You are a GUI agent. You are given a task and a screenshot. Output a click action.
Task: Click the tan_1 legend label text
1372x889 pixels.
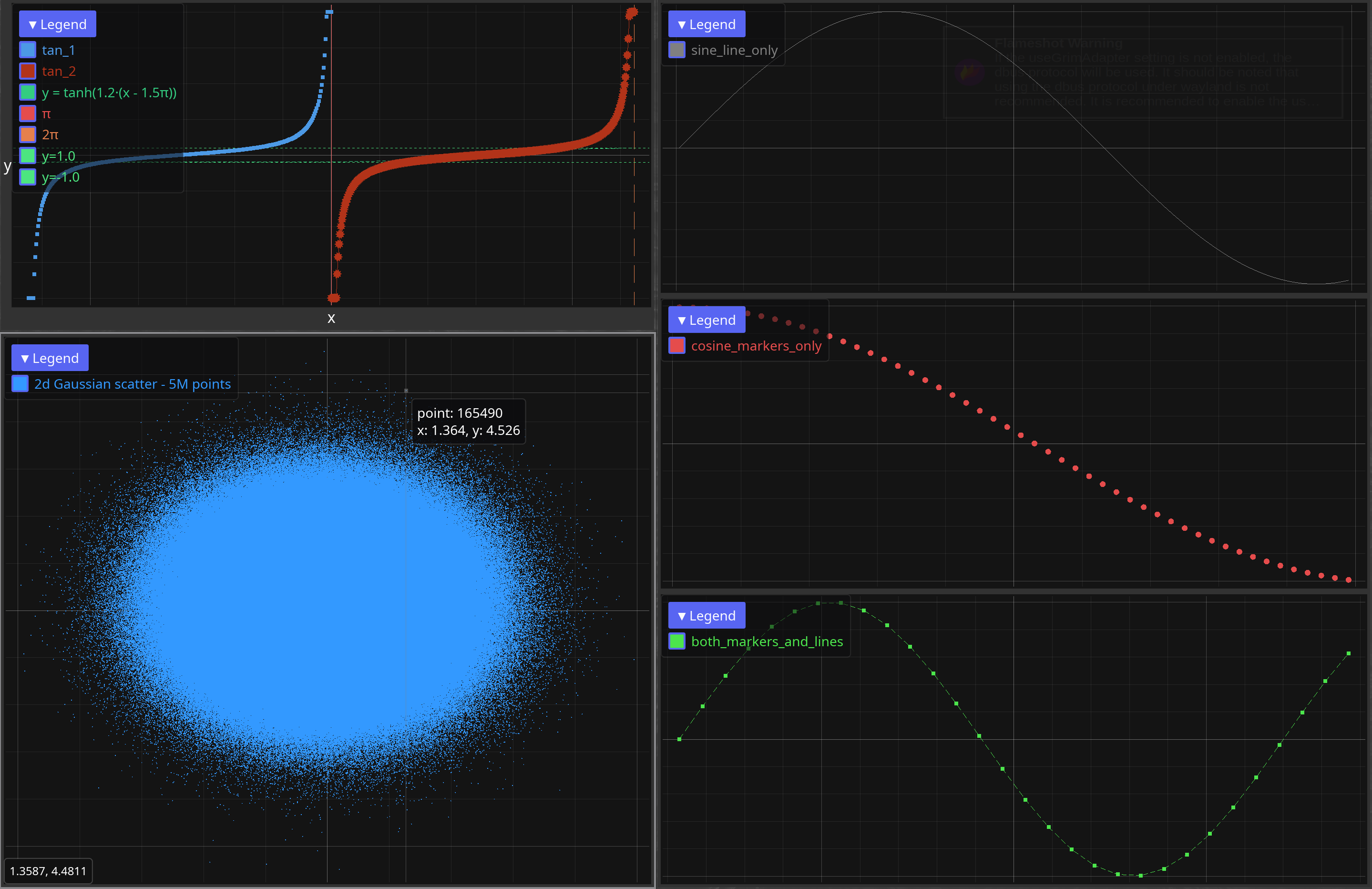click(58, 50)
